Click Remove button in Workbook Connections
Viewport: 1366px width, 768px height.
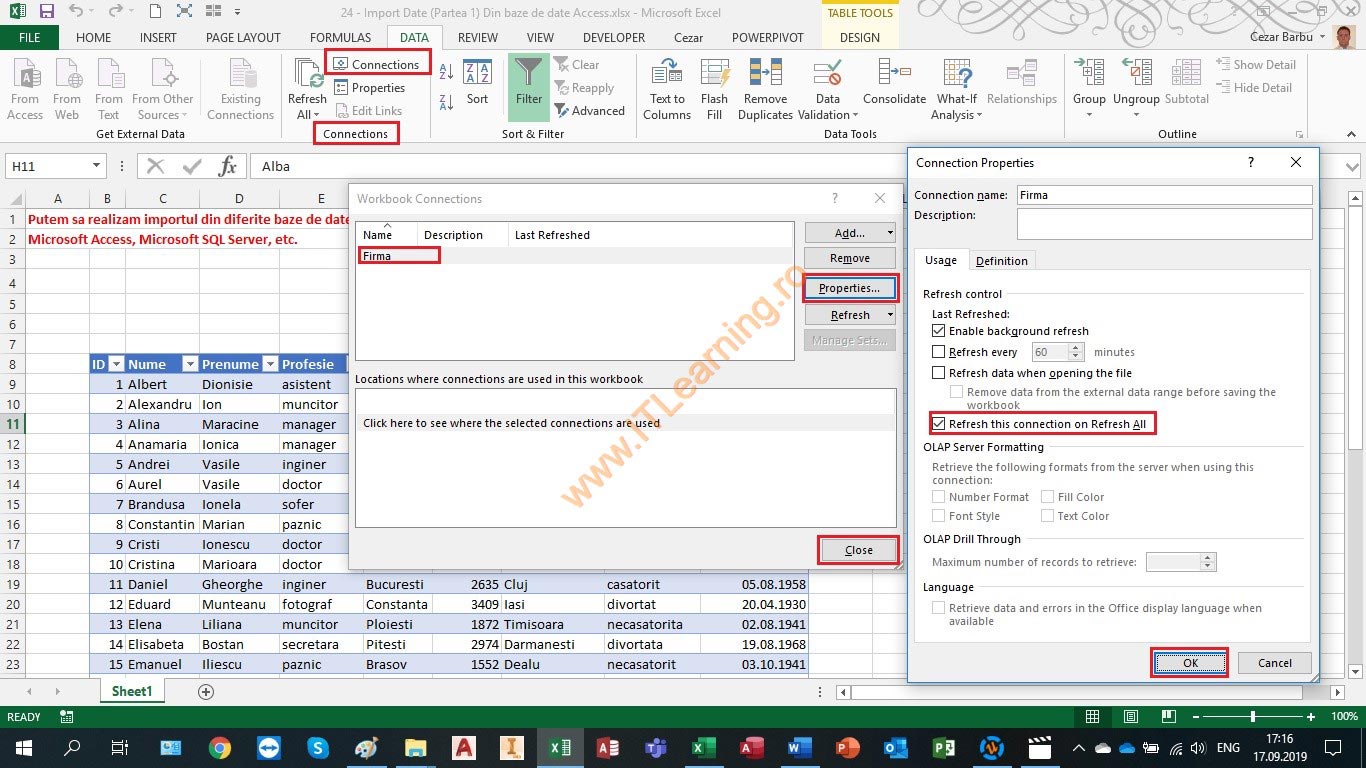point(850,258)
